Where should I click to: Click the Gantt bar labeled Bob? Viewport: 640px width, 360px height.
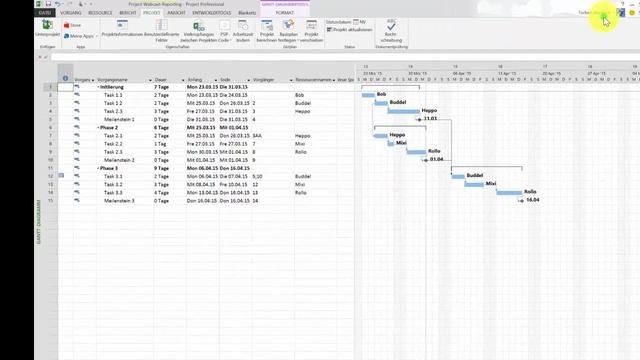pyautogui.click(x=368, y=95)
